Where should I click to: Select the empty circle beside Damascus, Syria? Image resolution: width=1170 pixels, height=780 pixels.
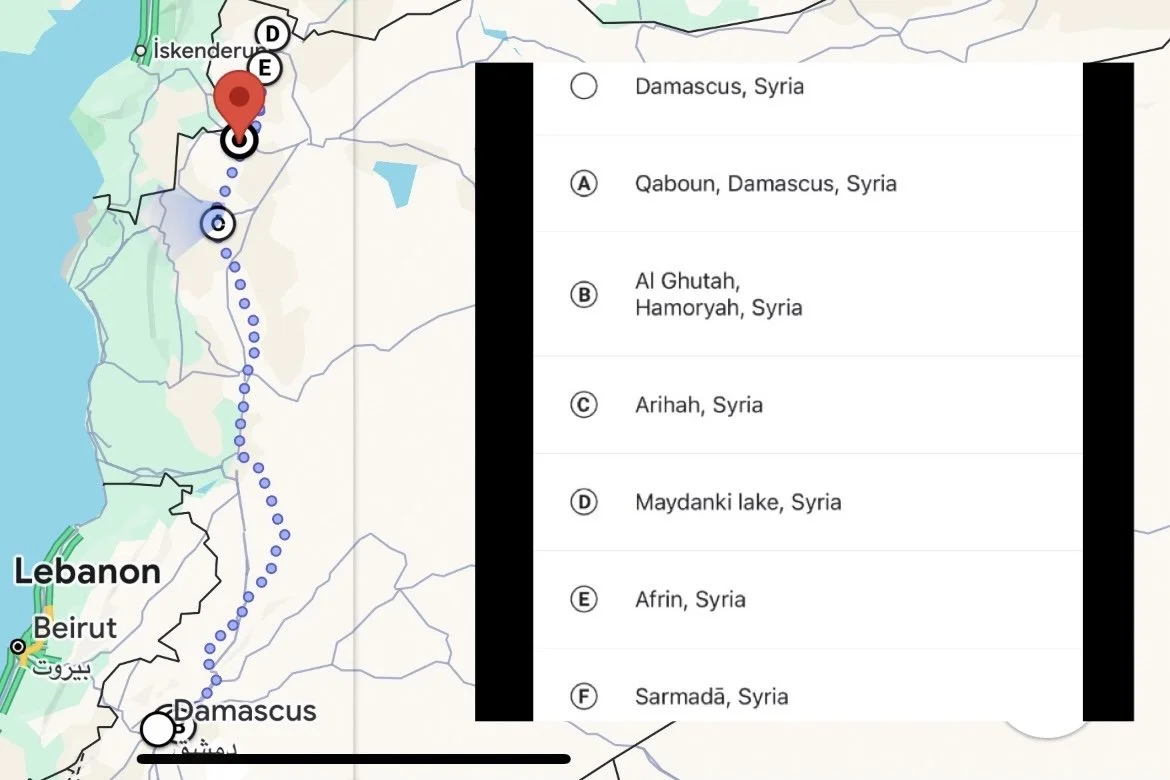(584, 86)
